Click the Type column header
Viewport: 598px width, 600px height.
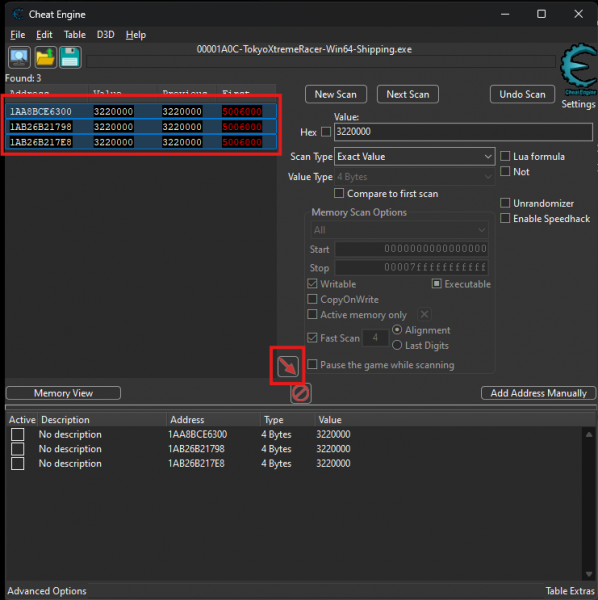pyautogui.click(x=288, y=420)
